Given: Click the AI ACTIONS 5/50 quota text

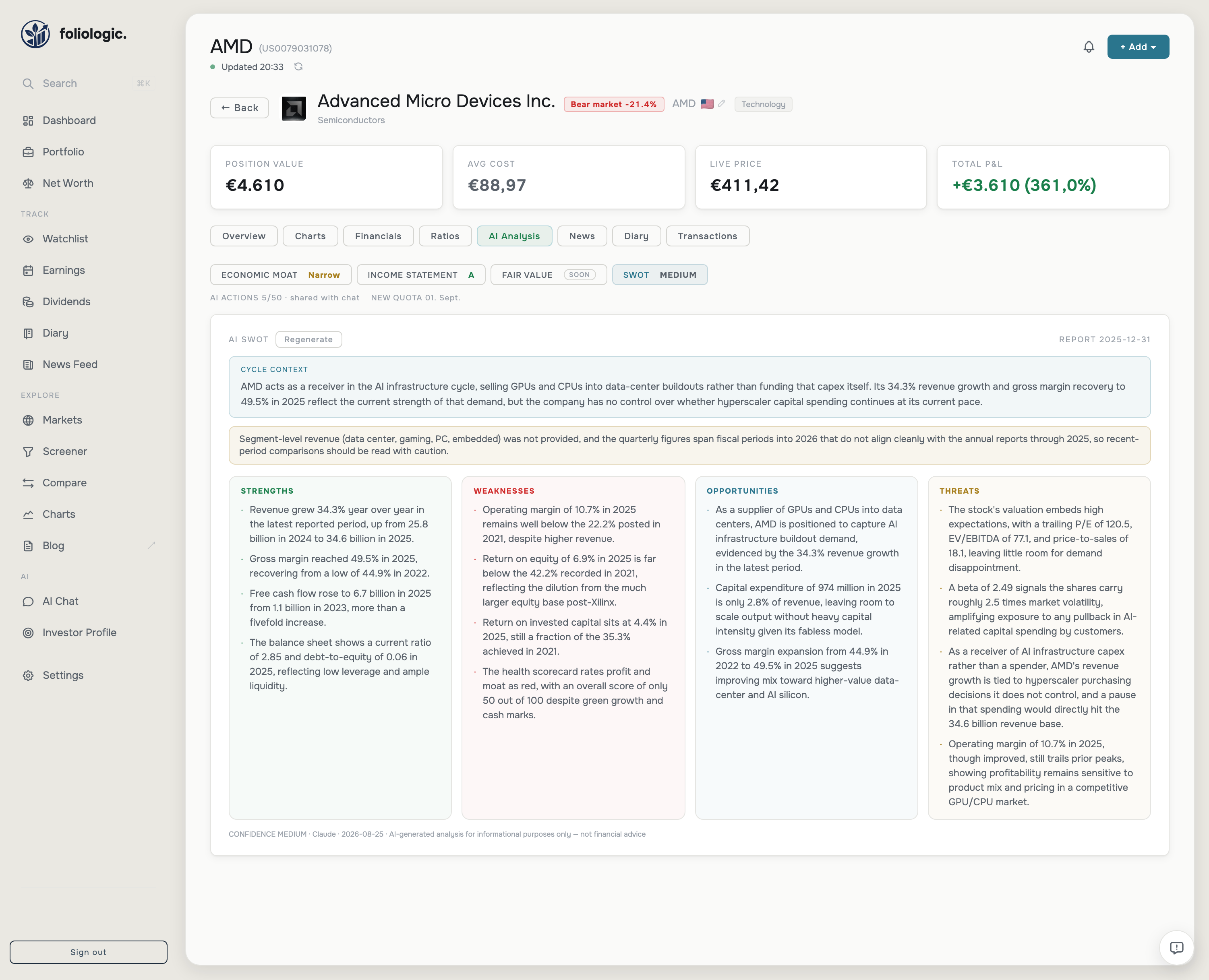Looking at the screenshot, I should [285, 298].
